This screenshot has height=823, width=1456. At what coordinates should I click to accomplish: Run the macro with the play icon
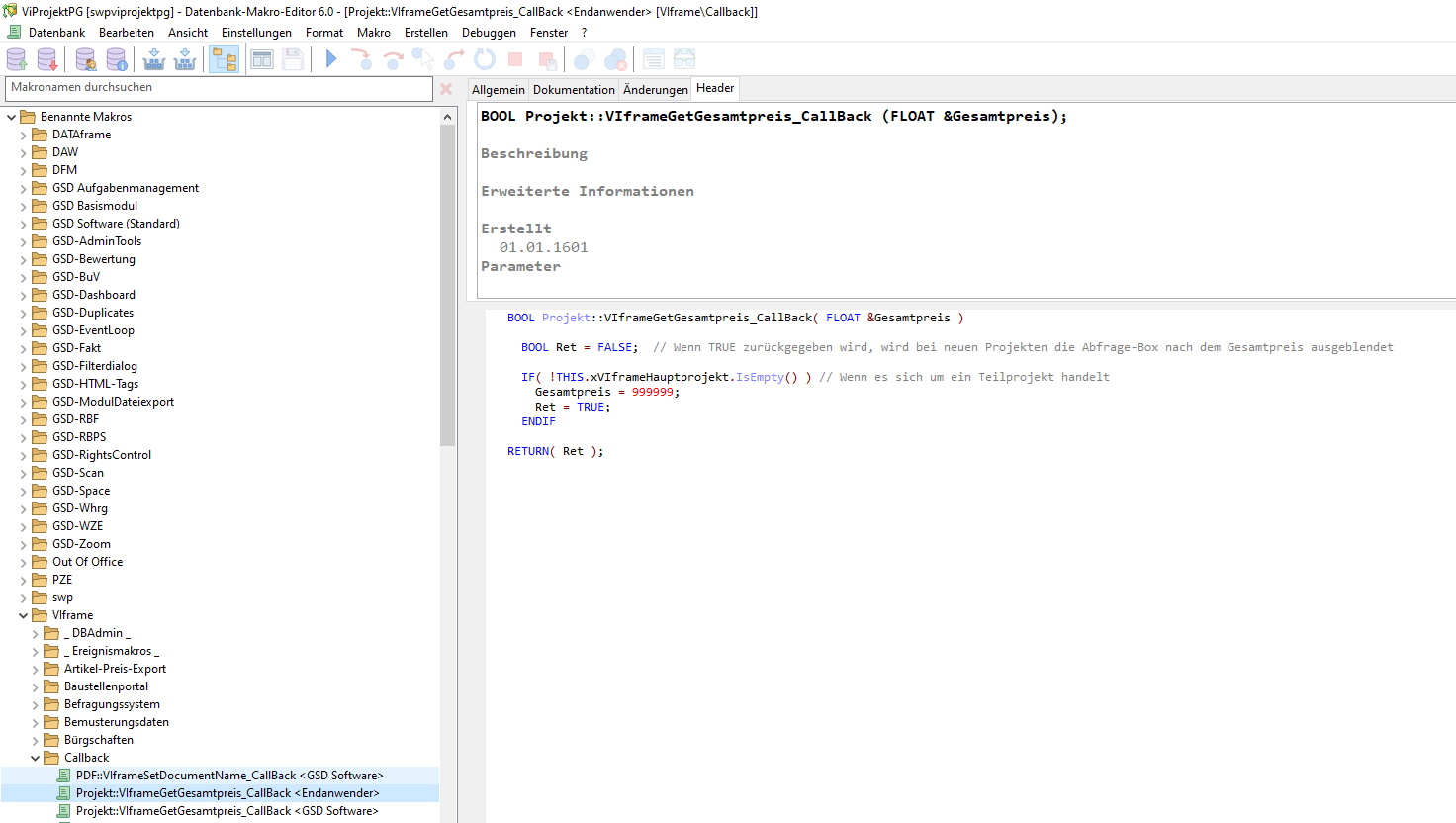(331, 59)
